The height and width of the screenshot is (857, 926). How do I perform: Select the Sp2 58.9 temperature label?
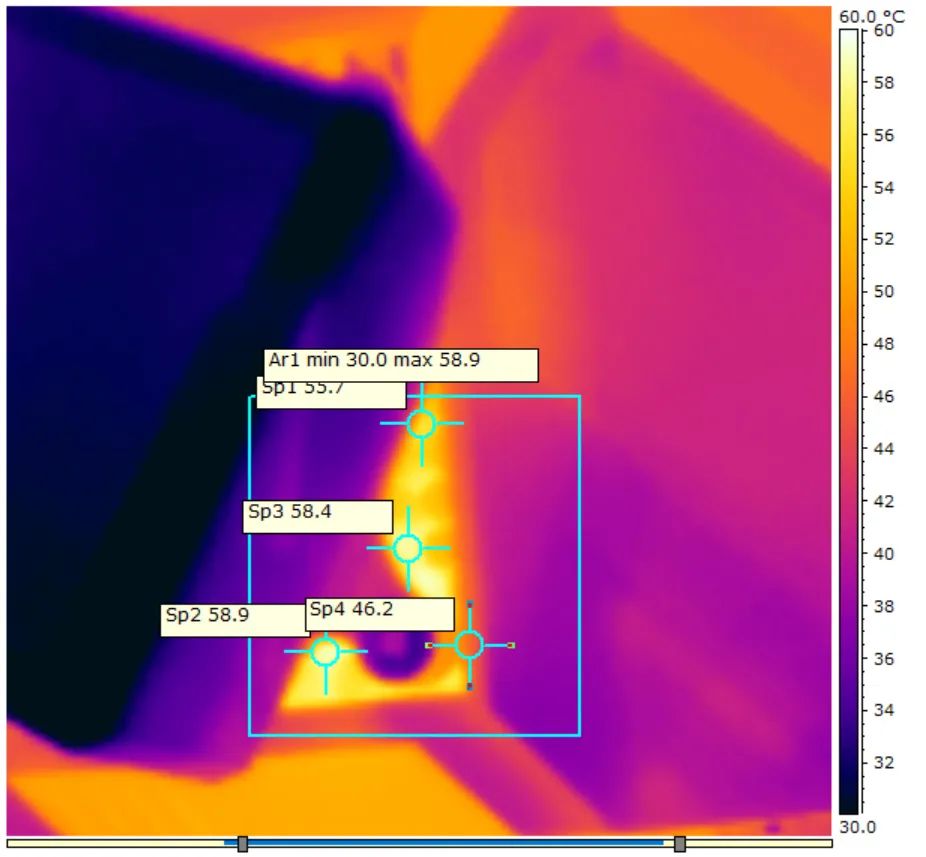coord(234,619)
